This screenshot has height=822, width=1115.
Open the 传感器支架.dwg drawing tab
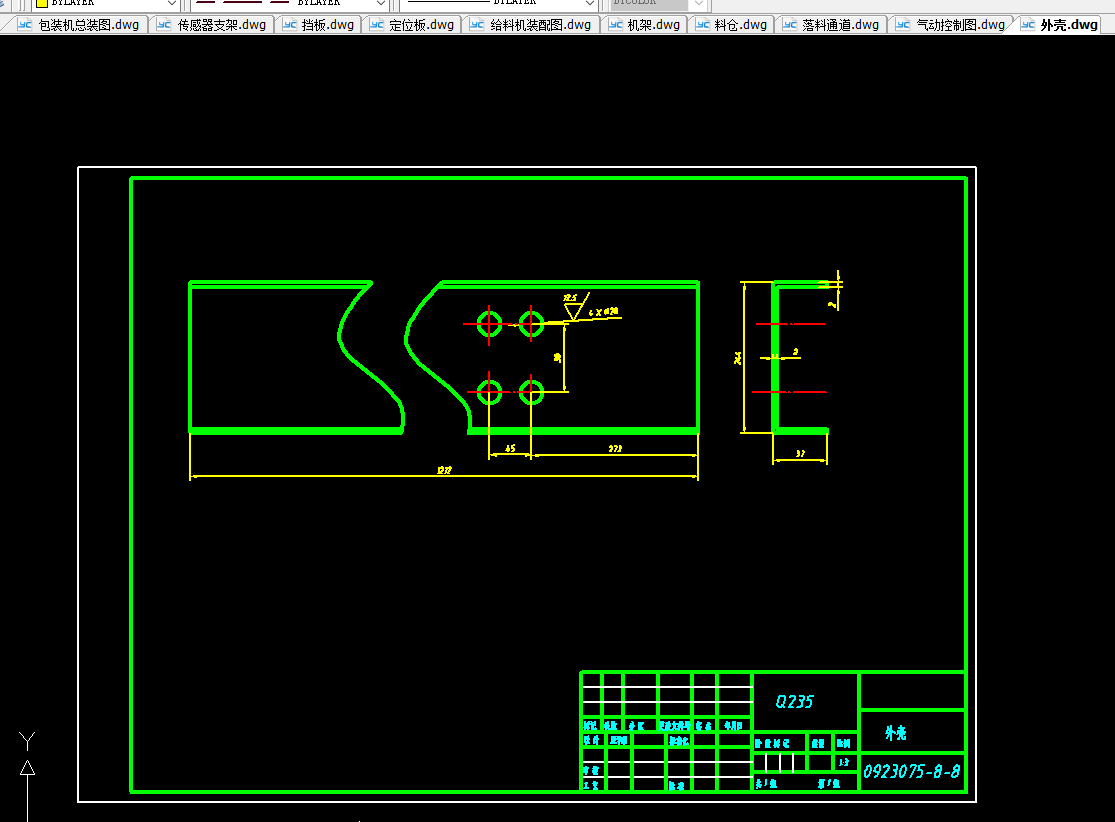[213, 25]
